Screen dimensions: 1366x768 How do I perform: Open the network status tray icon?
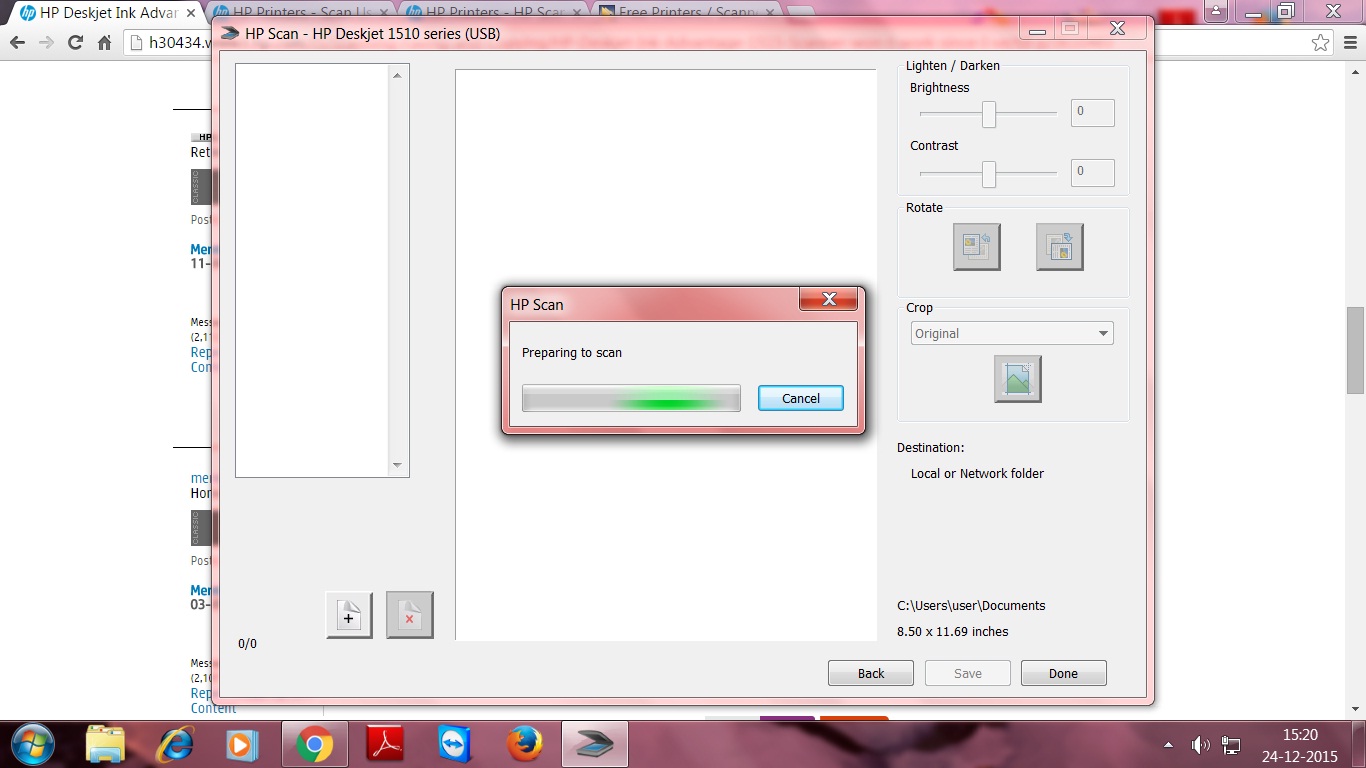point(1231,745)
